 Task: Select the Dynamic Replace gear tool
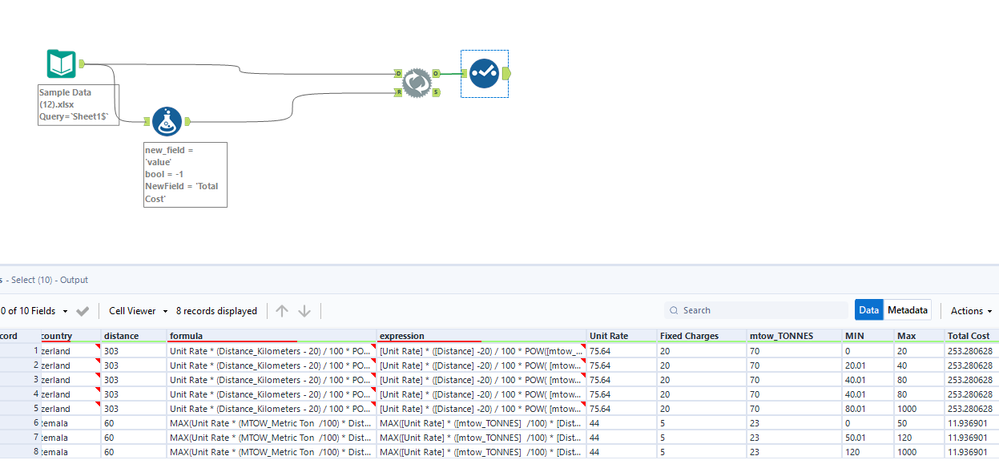pos(417,83)
